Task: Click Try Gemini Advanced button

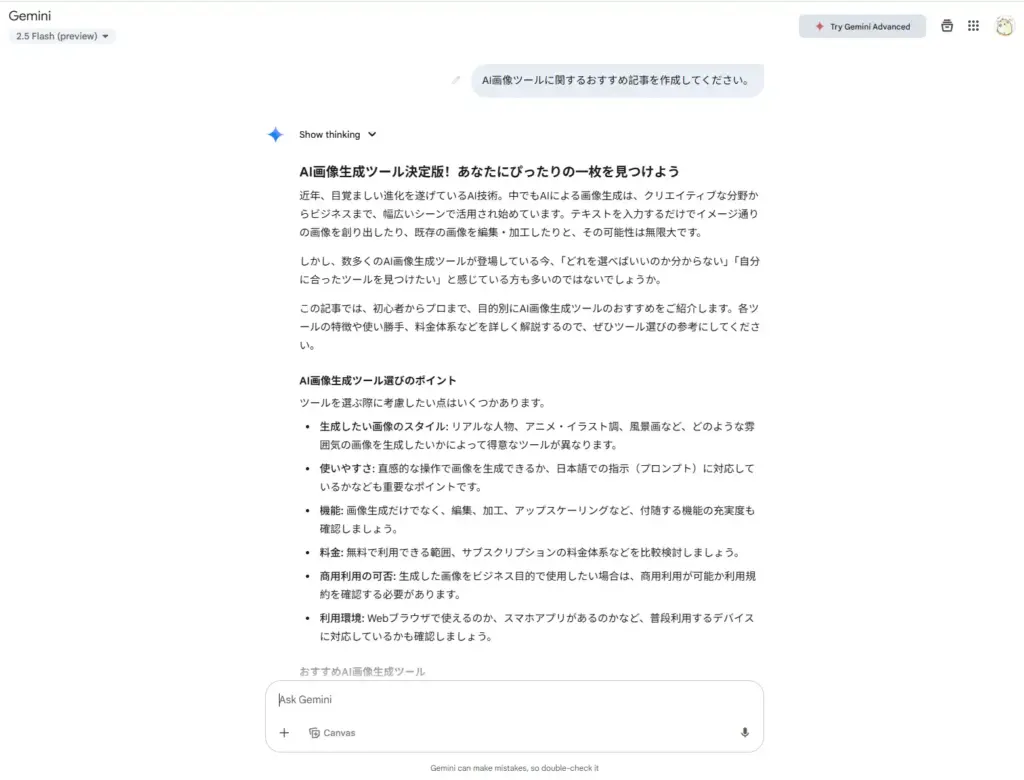Action: pyautogui.click(x=862, y=26)
